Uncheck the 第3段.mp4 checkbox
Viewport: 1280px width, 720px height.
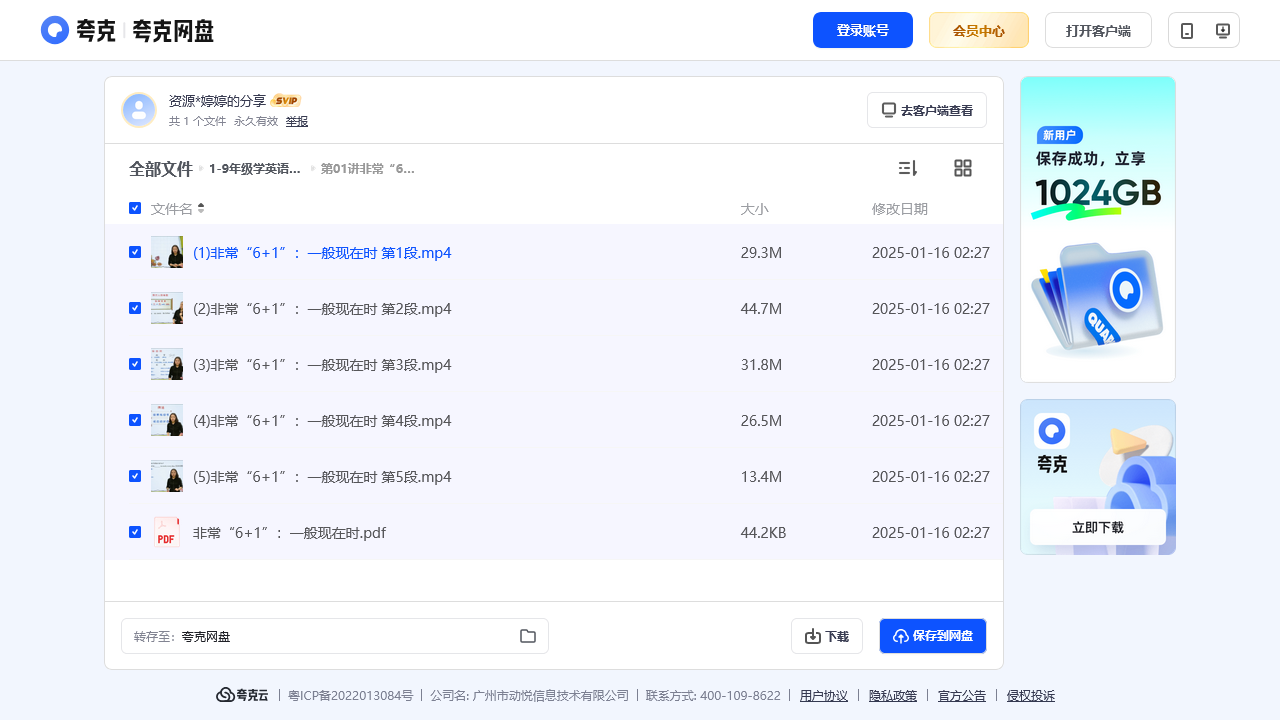[135, 364]
